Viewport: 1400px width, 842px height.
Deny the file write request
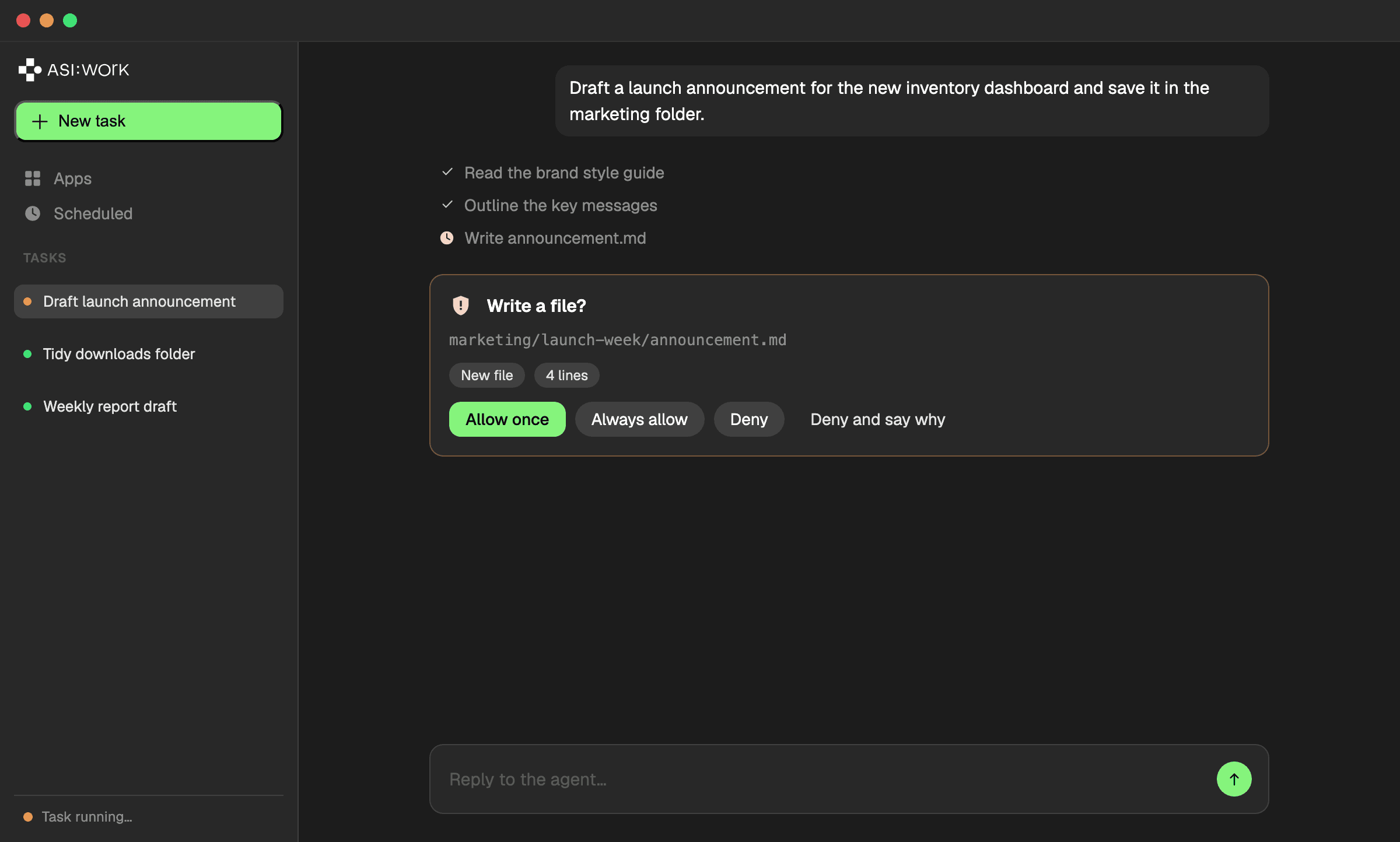749,419
